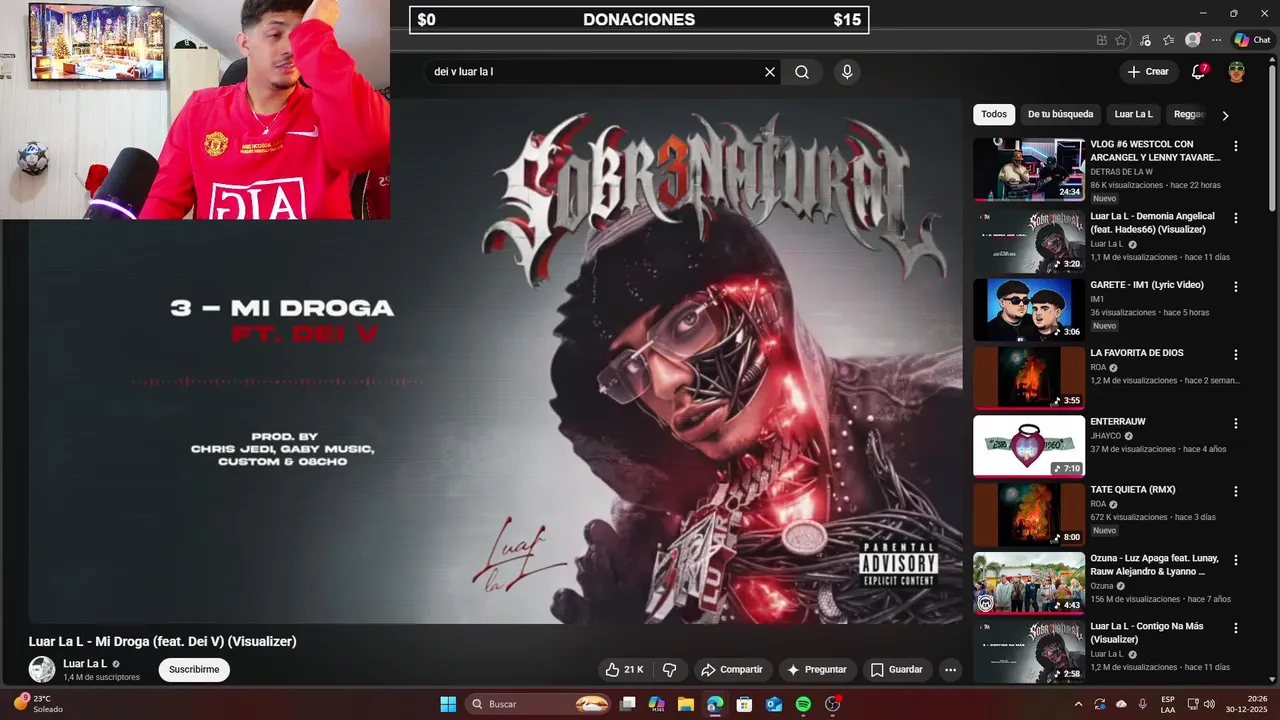Open Edge apps grid icon in address bar

coord(1102,40)
